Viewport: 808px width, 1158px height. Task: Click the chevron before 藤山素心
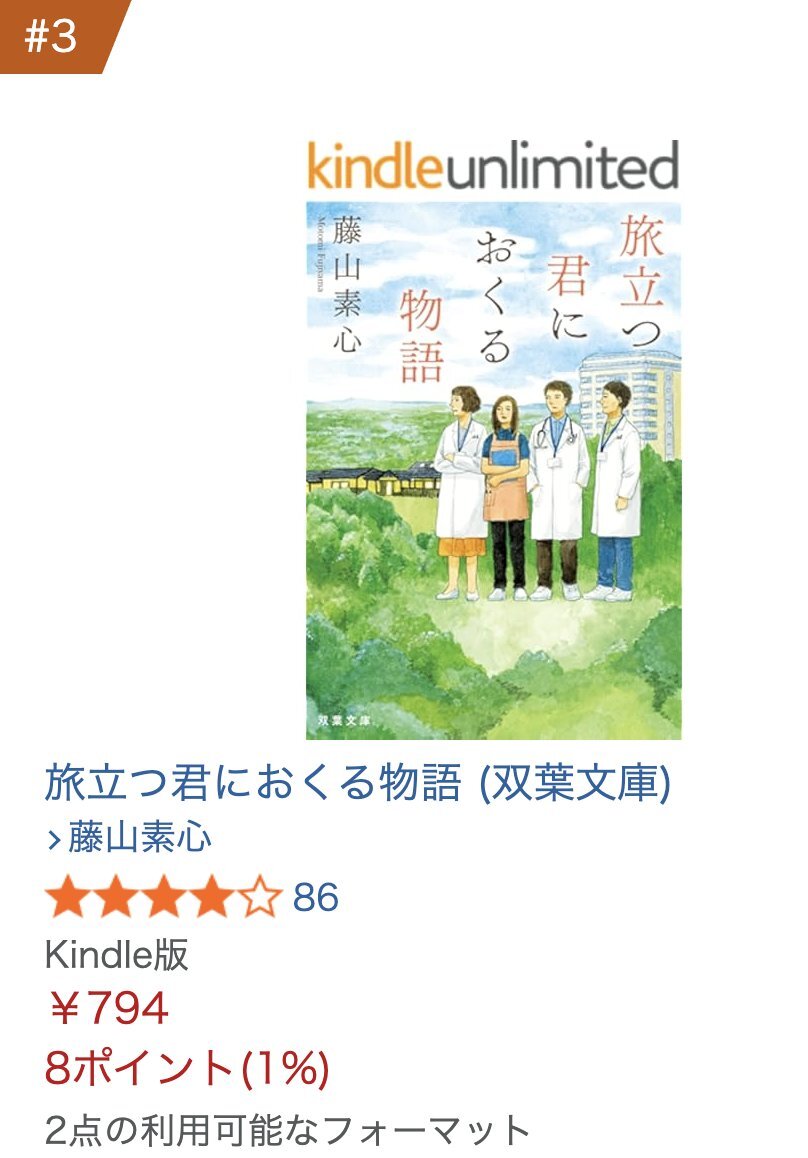54,840
